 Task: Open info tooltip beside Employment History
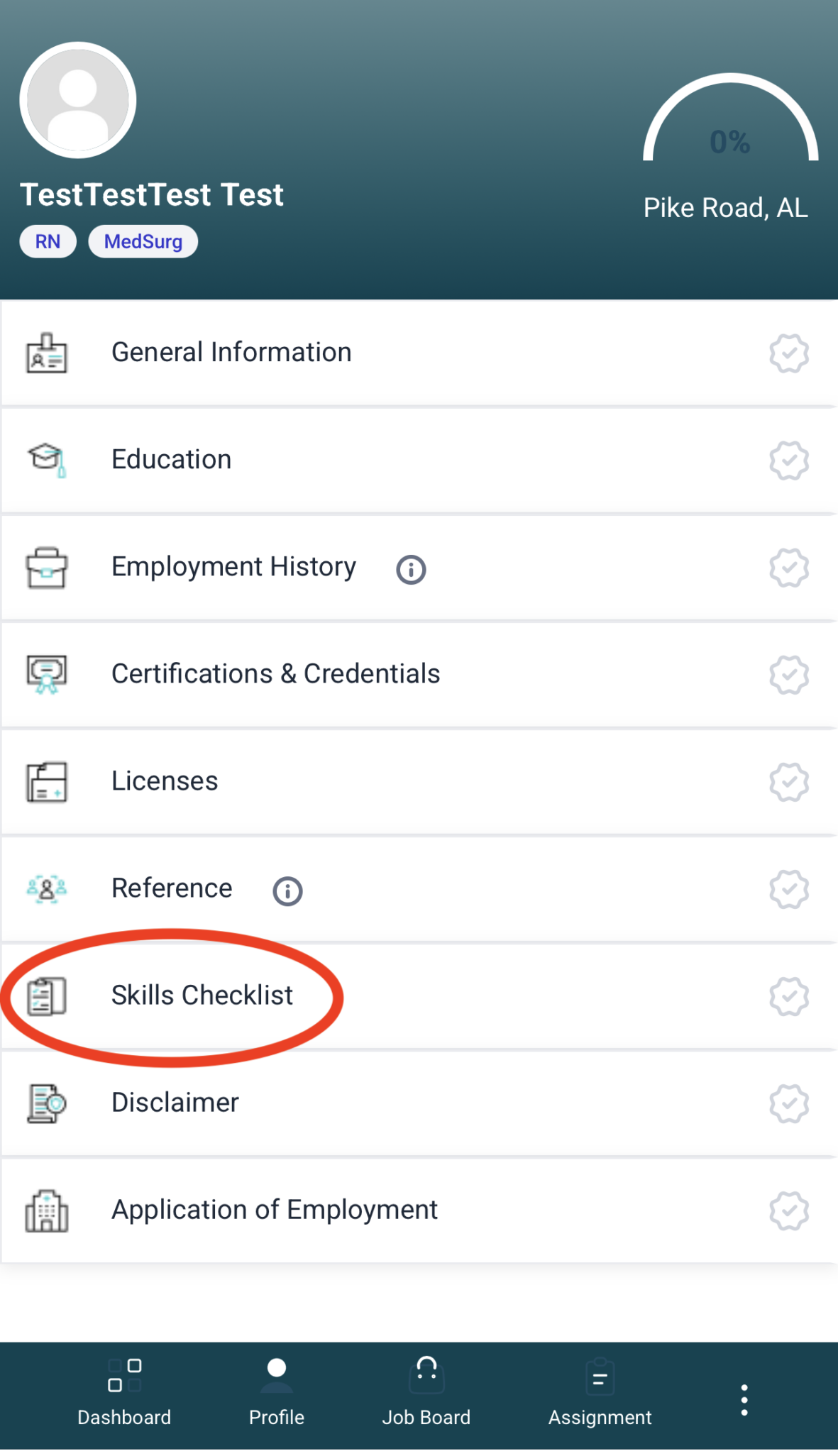[x=411, y=569]
